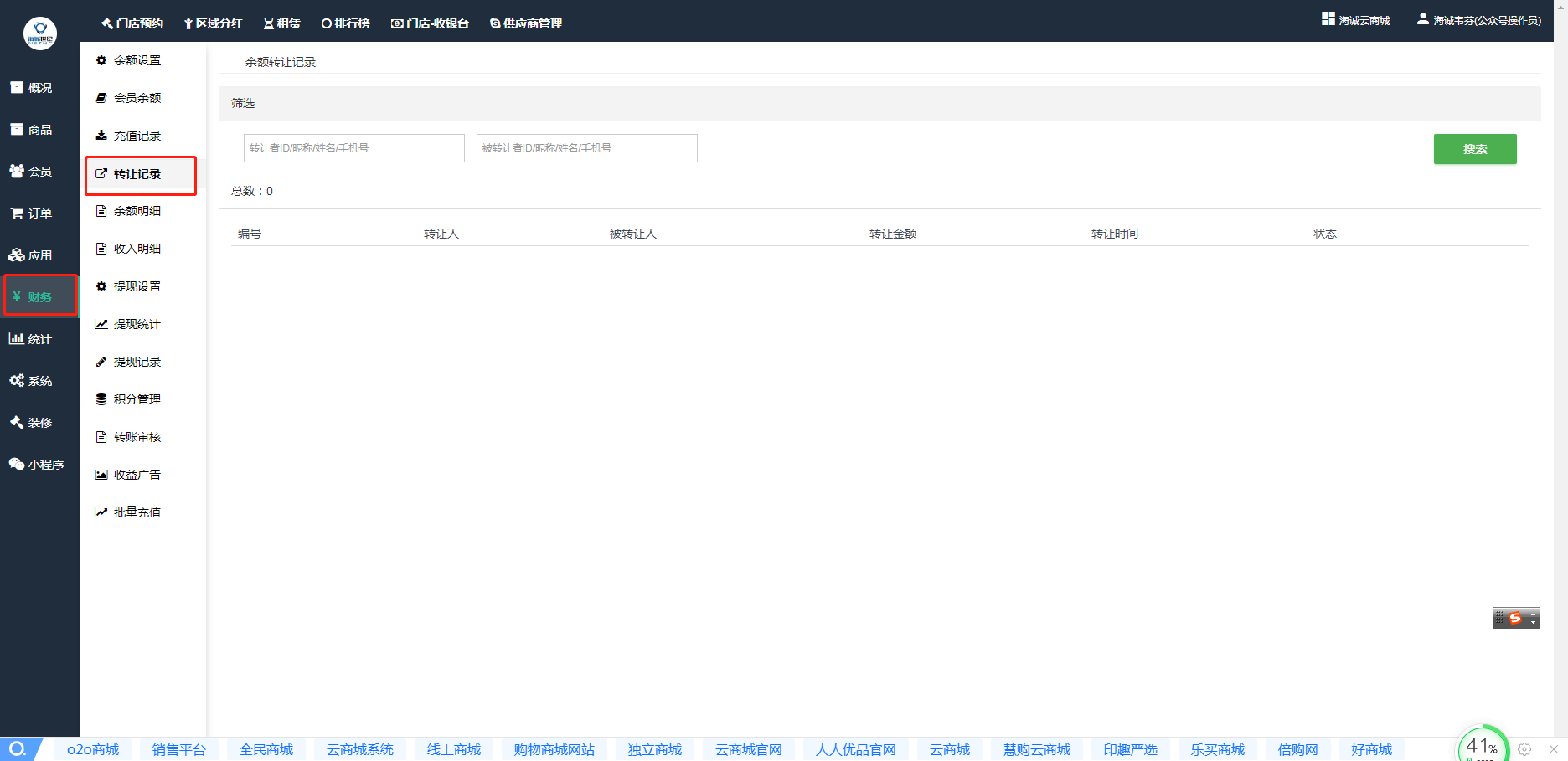
Task: Switch to 供应商管理 top menu
Action: pyautogui.click(x=526, y=23)
